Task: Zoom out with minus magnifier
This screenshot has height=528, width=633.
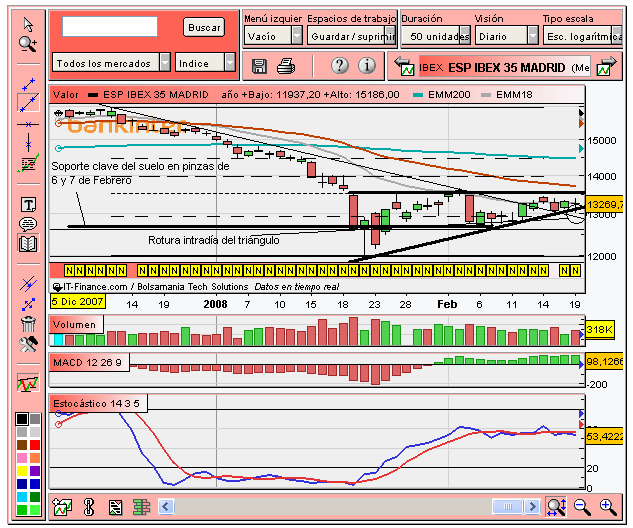Action: [582, 507]
